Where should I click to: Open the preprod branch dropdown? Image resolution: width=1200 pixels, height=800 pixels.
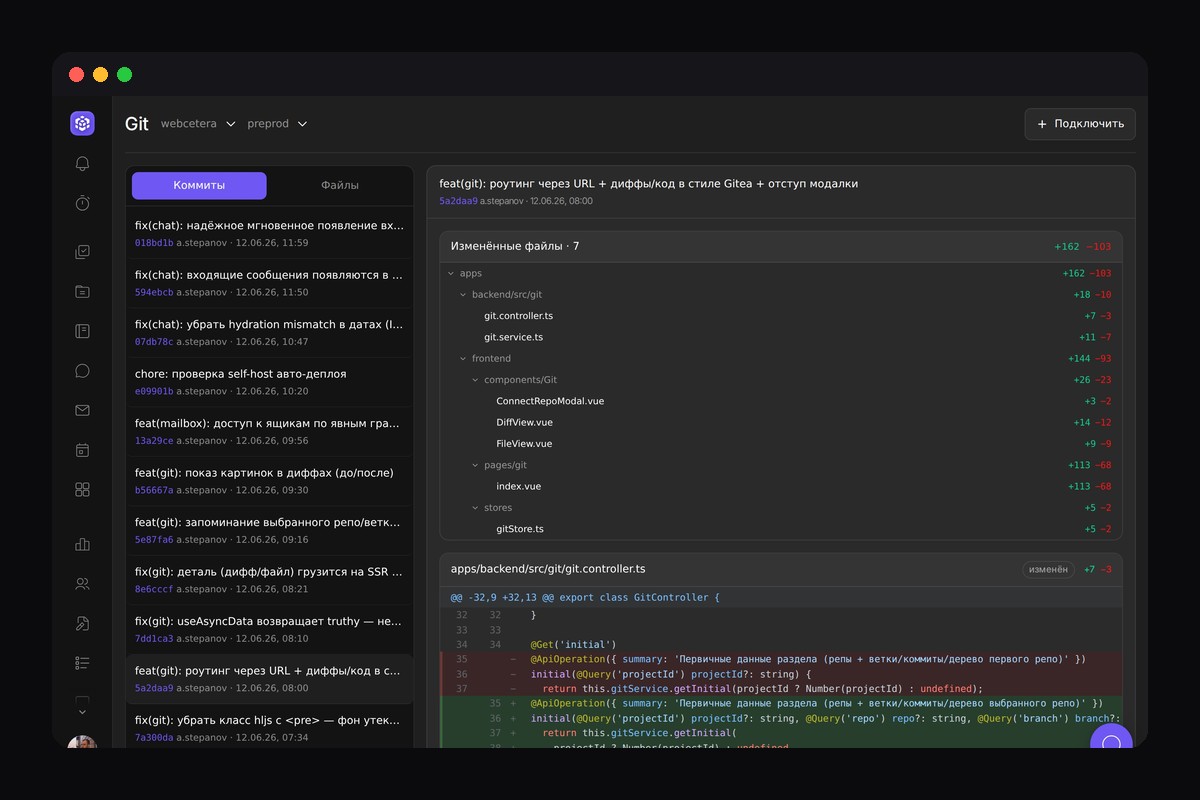tap(277, 124)
